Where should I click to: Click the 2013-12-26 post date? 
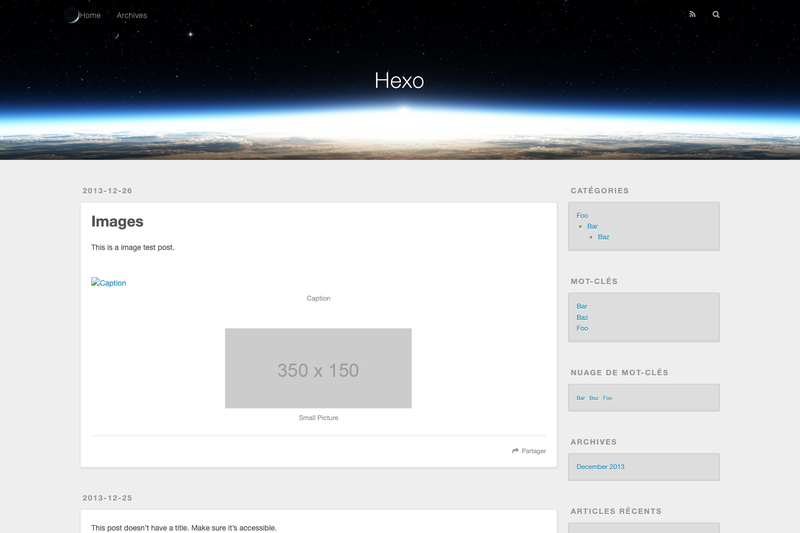(x=108, y=191)
